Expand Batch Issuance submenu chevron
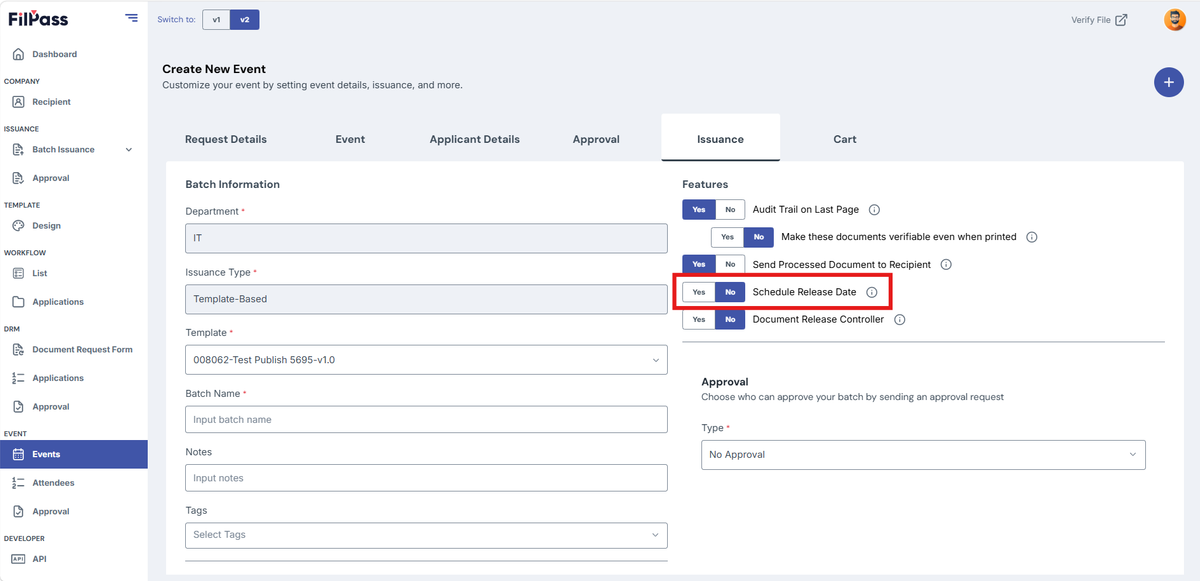 tap(128, 150)
